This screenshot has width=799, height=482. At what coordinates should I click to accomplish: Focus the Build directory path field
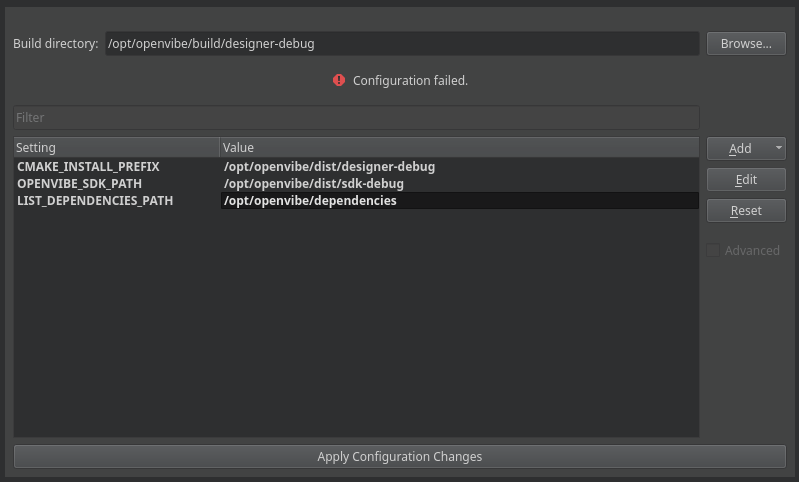pyautogui.click(x=402, y=44)
